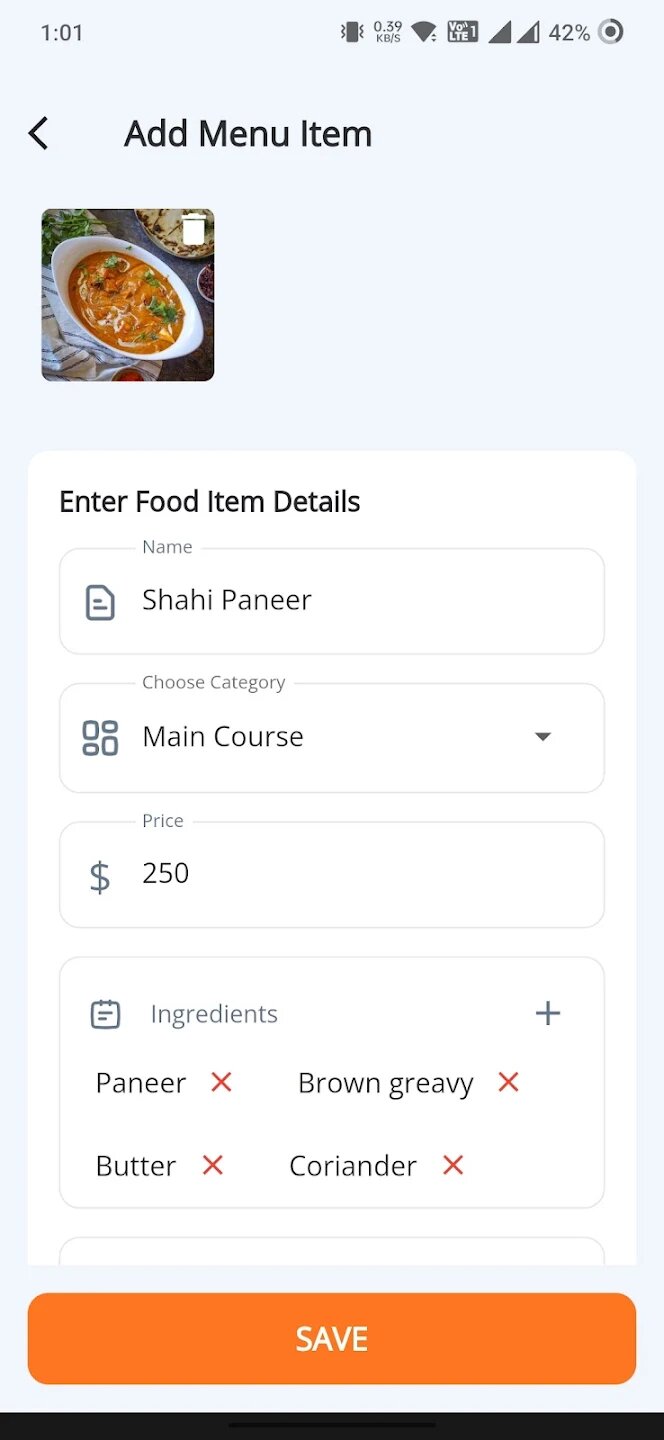Viewport: 664px width, 1440px height.
Task: Remove the Butter ingredient
Action: (212, 1165)
